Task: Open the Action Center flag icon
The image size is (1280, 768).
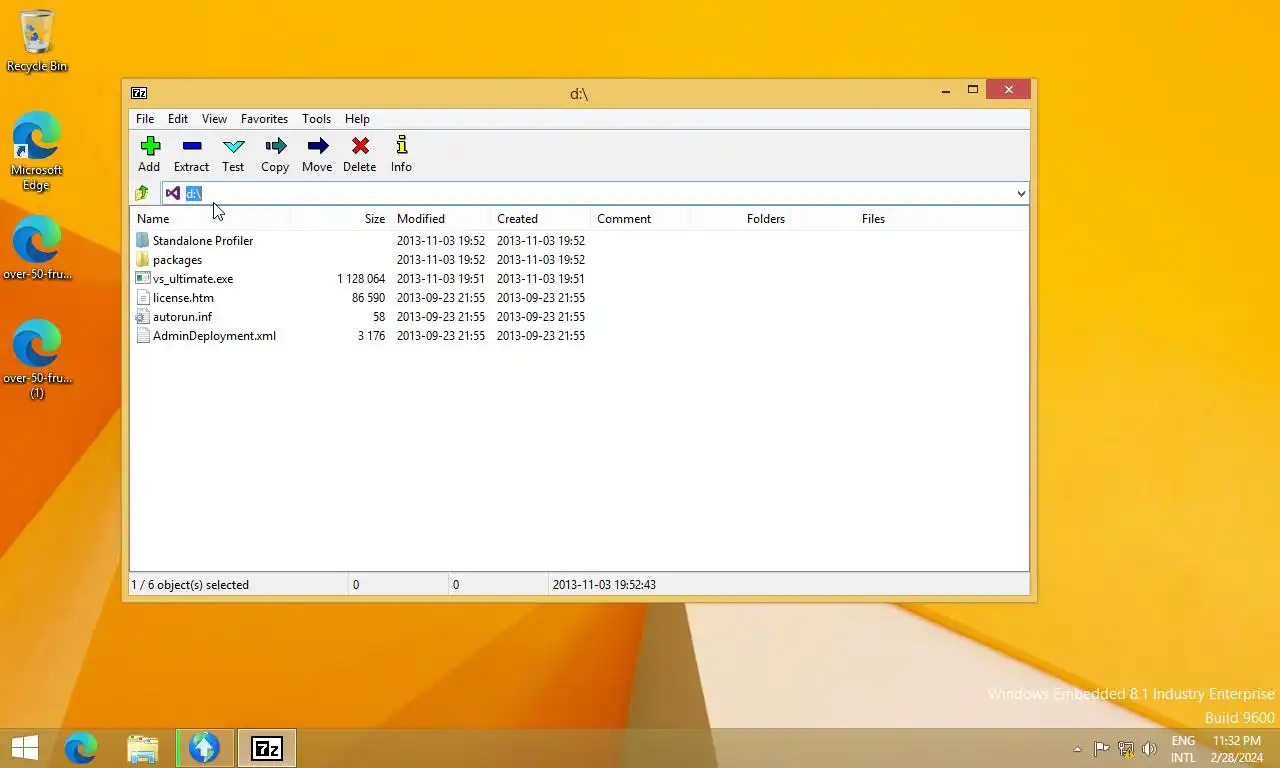Action: pyautogui.click(x=1101, y=748)
